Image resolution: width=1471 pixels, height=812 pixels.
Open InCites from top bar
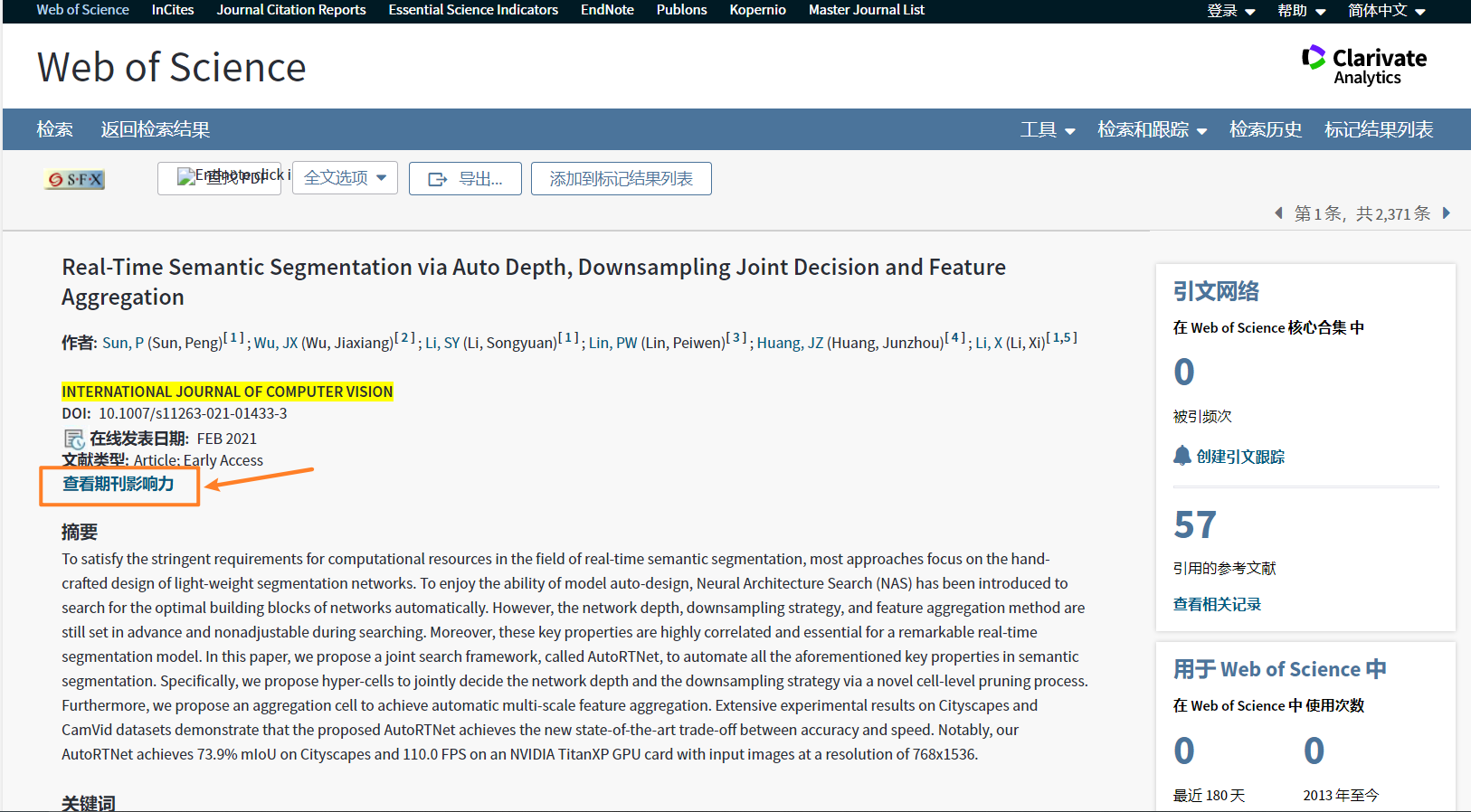(x=173, y=10)
